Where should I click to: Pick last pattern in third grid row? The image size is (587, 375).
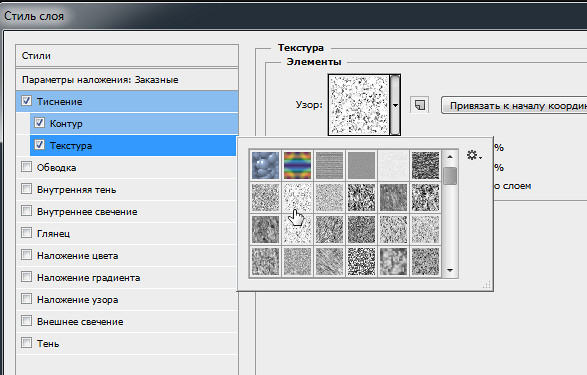(425, 229)
